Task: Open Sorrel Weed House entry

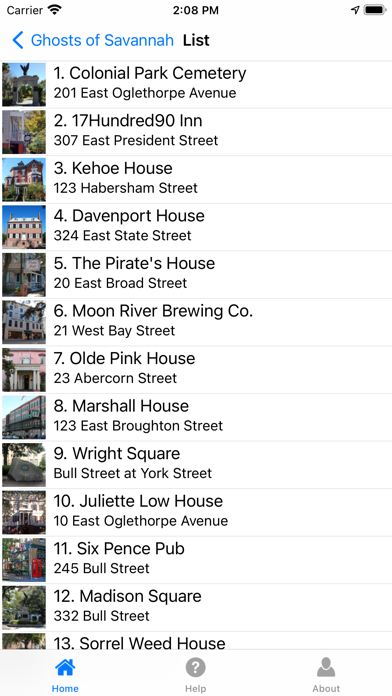Action: coord(196,641)
